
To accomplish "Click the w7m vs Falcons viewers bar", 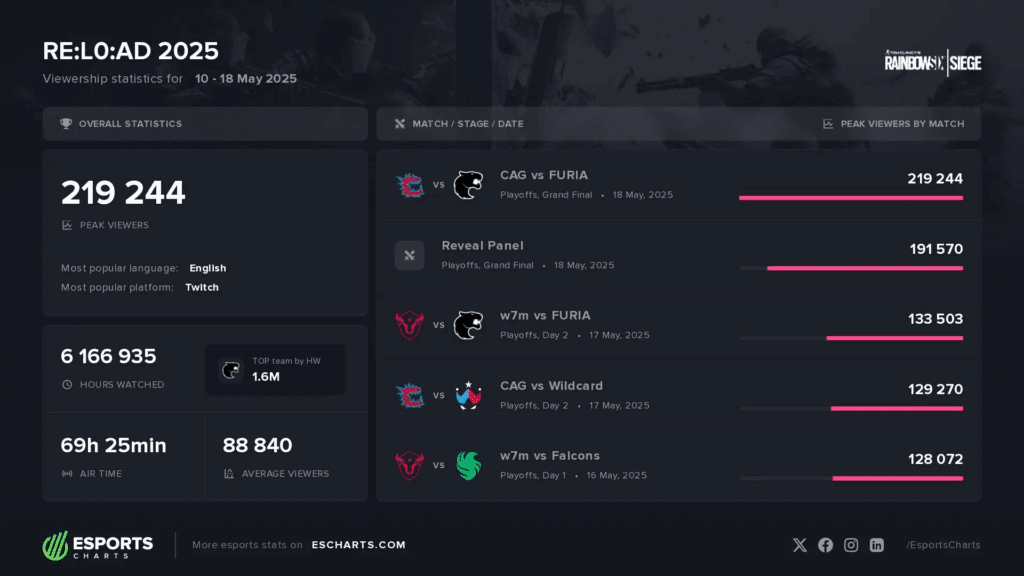I will pyautogui.click(x=897, y=478).
